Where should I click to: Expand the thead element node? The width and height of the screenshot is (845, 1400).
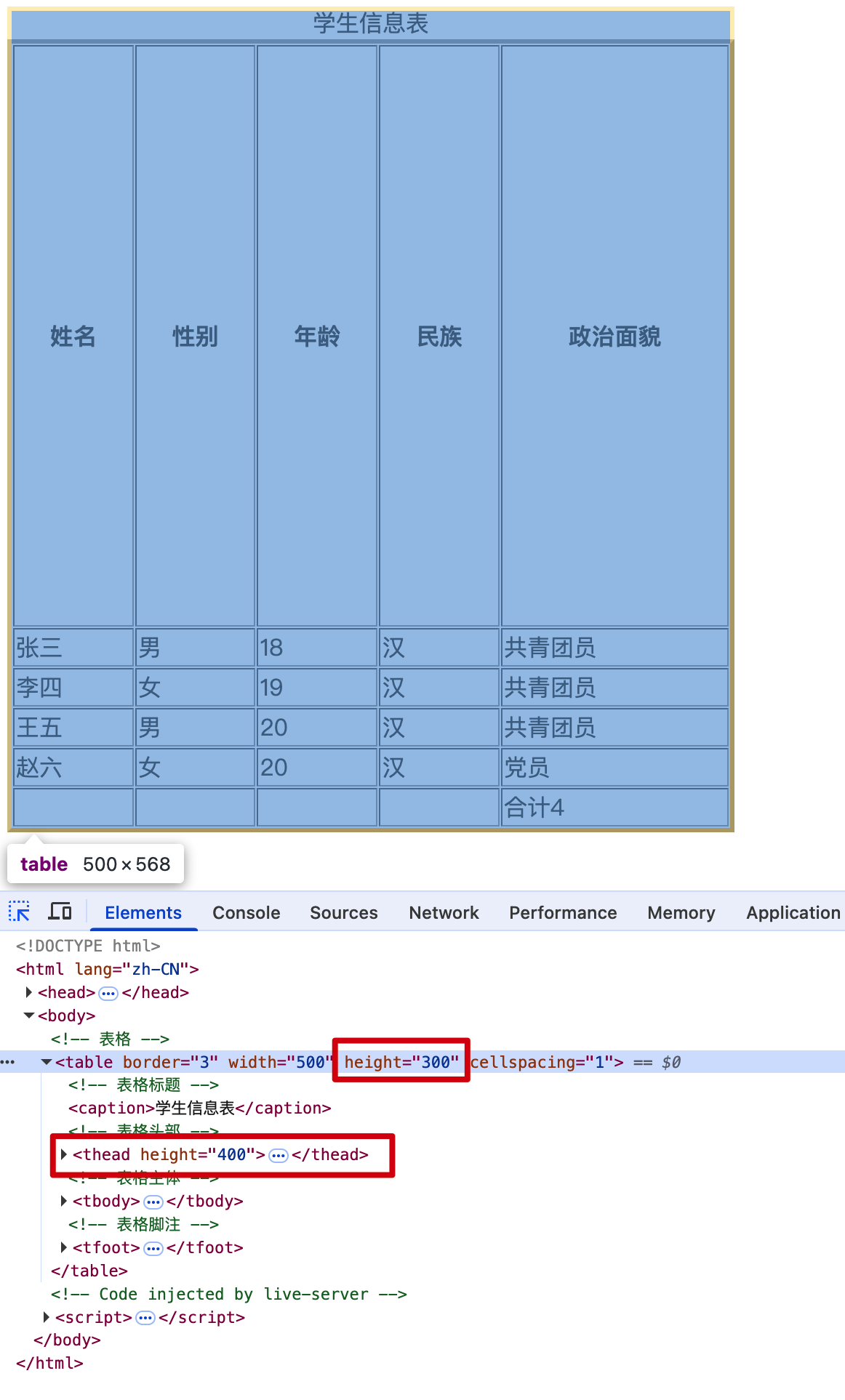64,1154
